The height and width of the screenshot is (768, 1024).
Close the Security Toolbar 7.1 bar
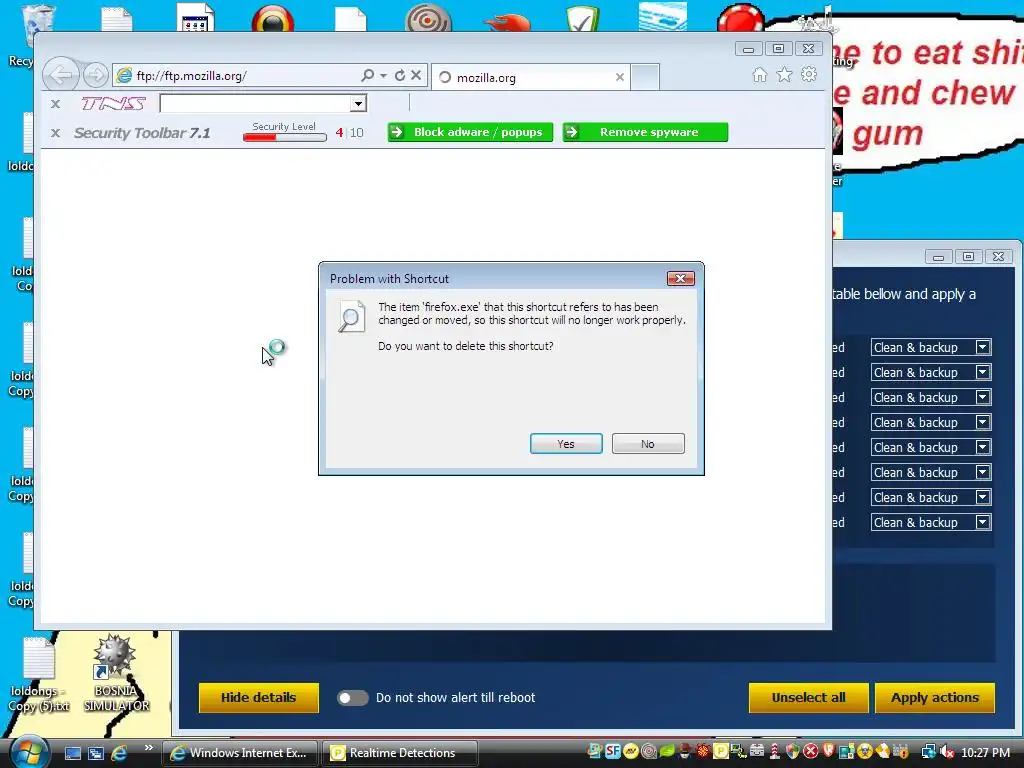coord(56,133)
